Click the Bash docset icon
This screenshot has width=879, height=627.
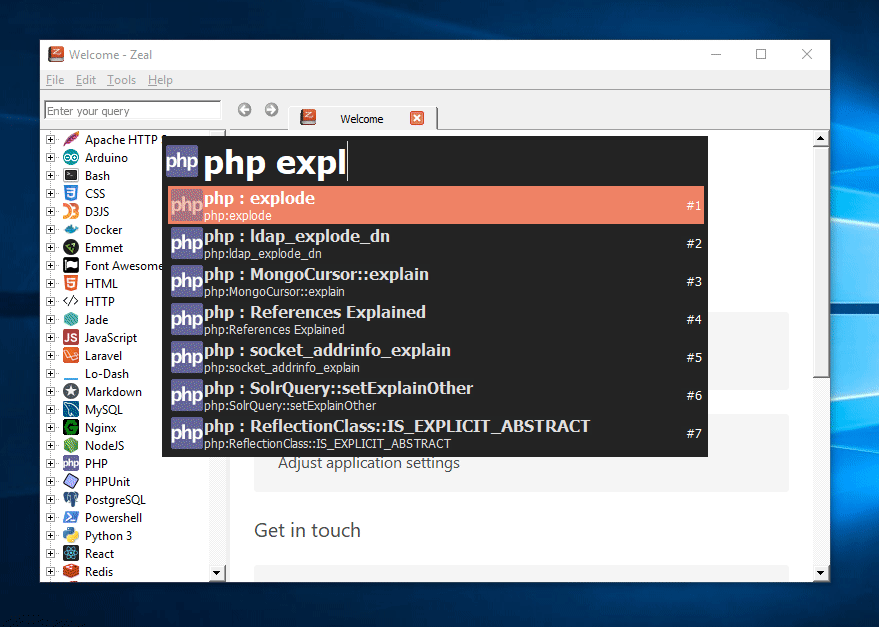(x=71, y=176)
